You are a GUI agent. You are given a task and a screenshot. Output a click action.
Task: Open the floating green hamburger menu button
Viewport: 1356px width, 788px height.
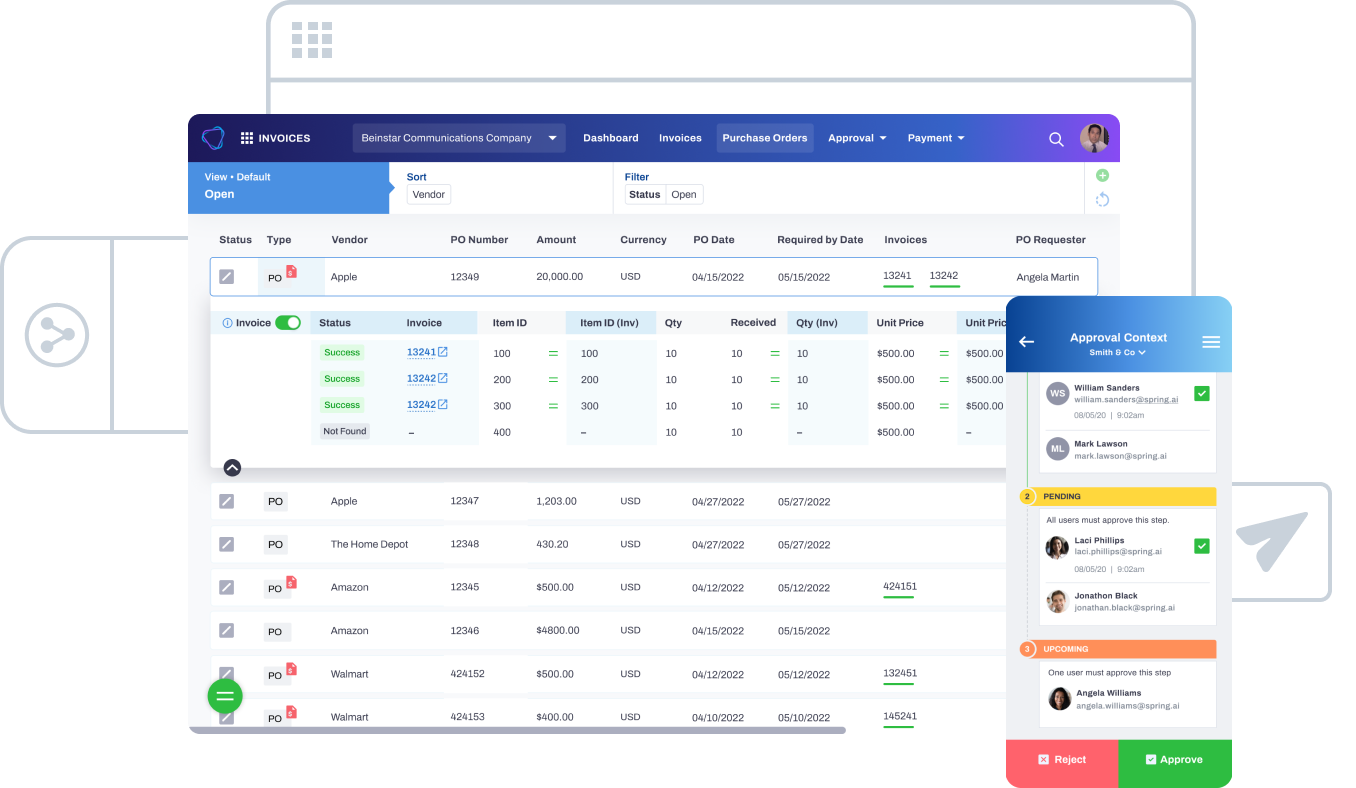tap(224, 695)
